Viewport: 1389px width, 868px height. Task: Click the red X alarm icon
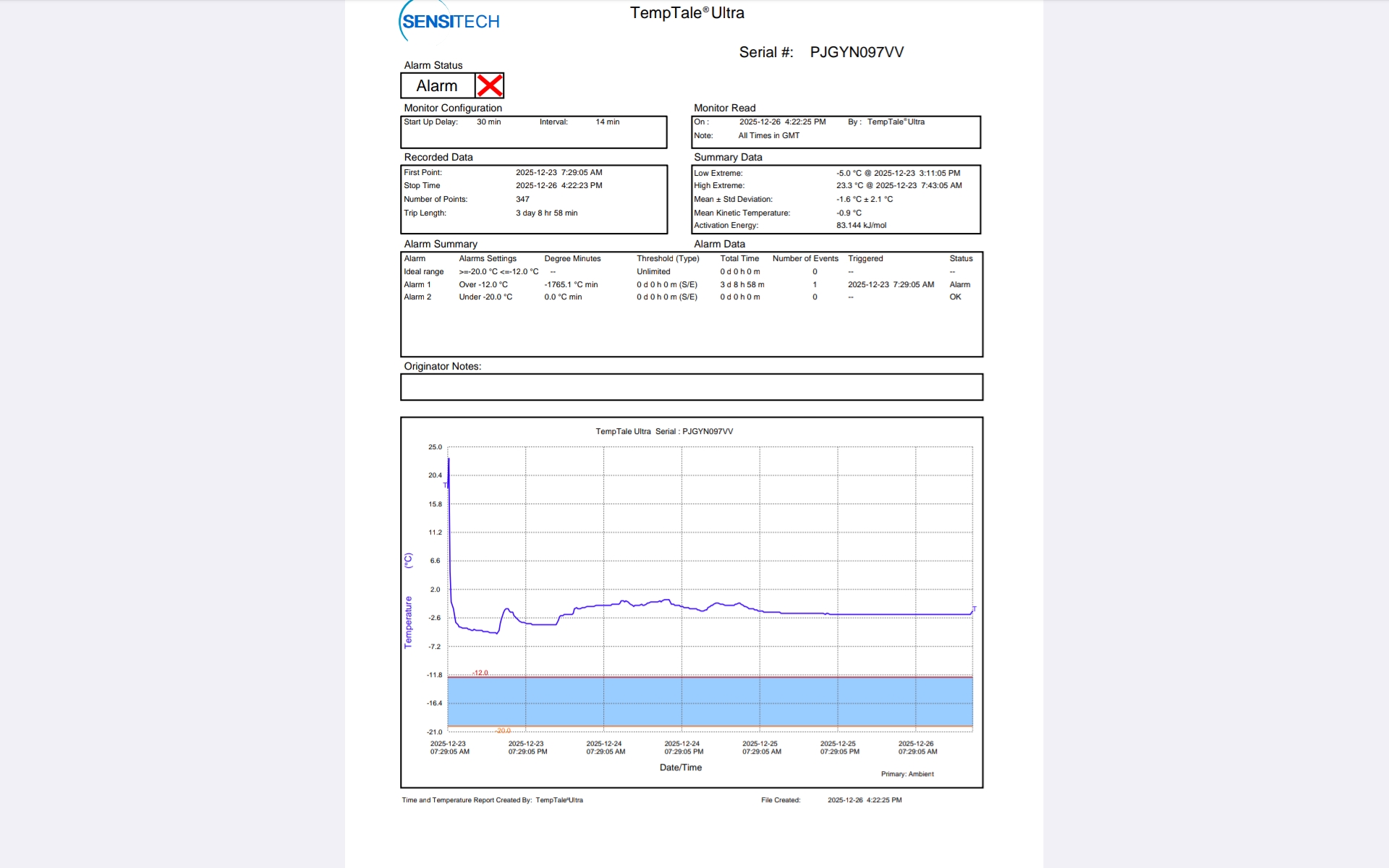click(490, 85)
